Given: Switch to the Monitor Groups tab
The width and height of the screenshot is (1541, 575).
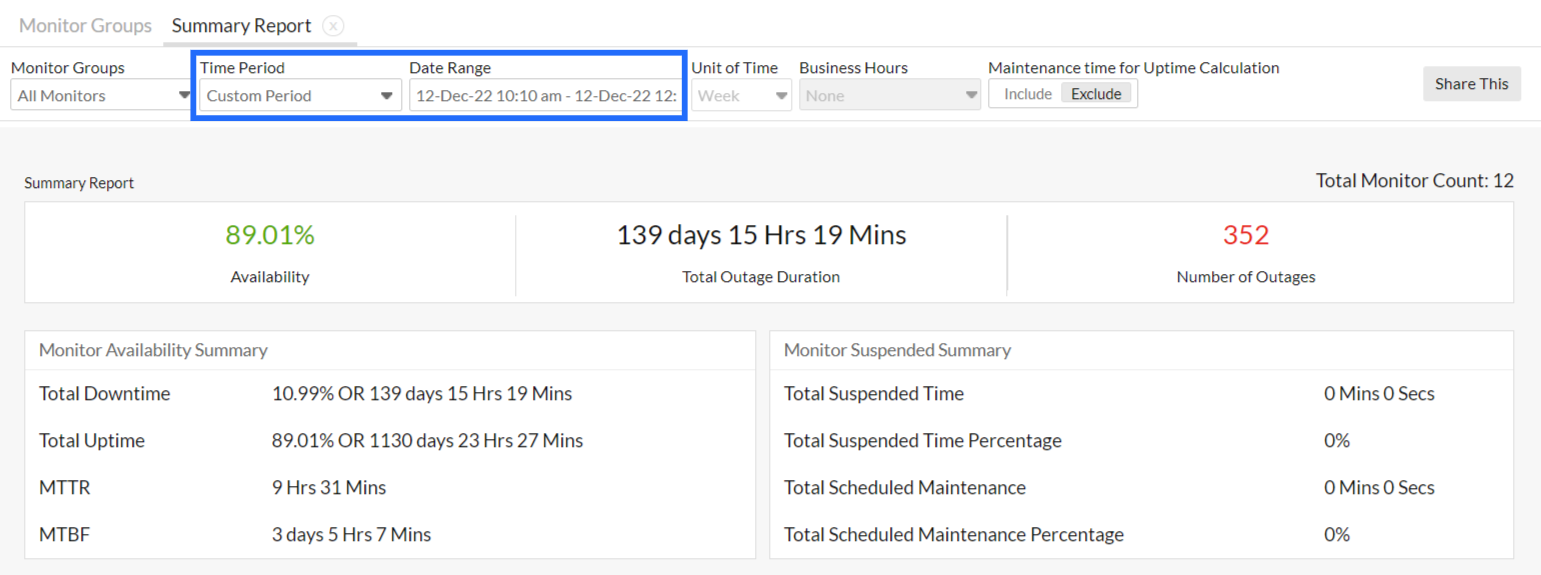Looking at the screenshot, I should coord(85,26).
